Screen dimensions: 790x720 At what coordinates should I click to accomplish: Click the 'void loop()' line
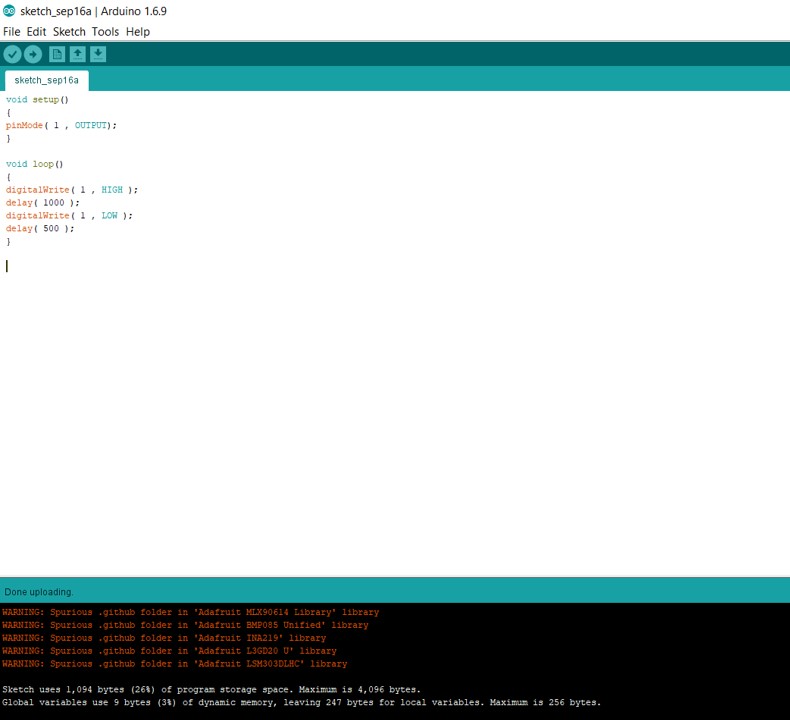coord(34,164)
